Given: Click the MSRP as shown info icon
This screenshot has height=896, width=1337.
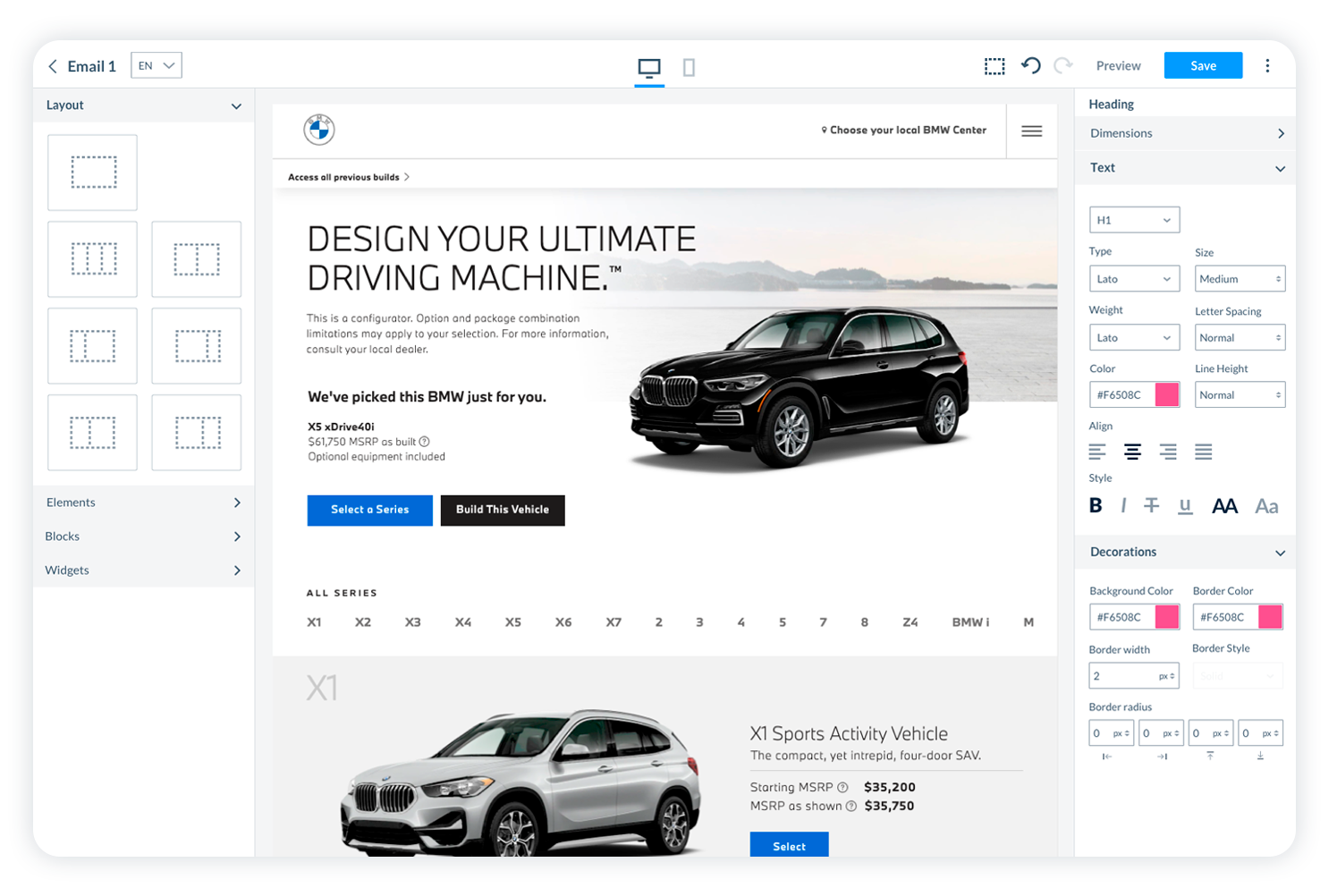Looking at the screenshot, I should click(x=851, y=807).
